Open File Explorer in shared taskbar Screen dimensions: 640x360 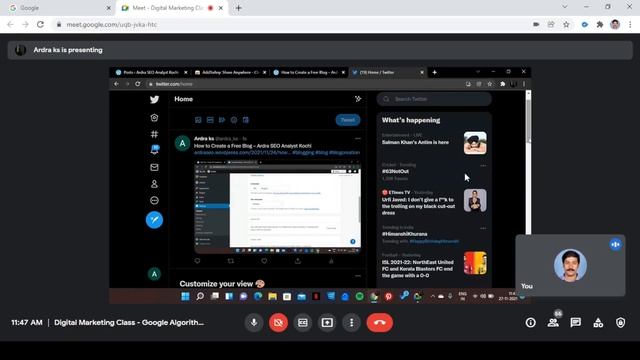tap(272, 296)
